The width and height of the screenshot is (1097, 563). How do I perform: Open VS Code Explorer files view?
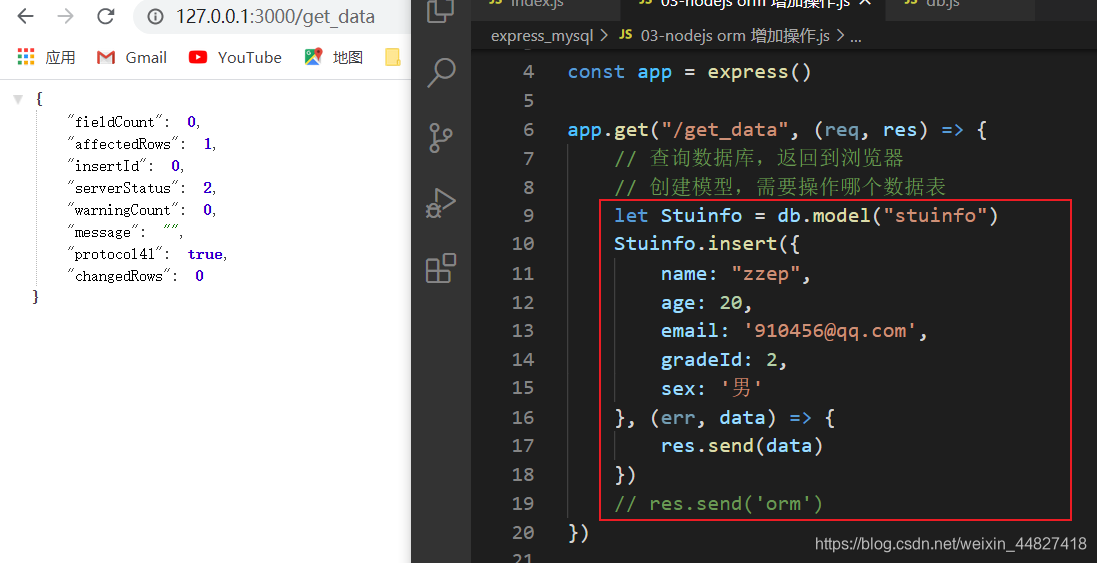441,10
